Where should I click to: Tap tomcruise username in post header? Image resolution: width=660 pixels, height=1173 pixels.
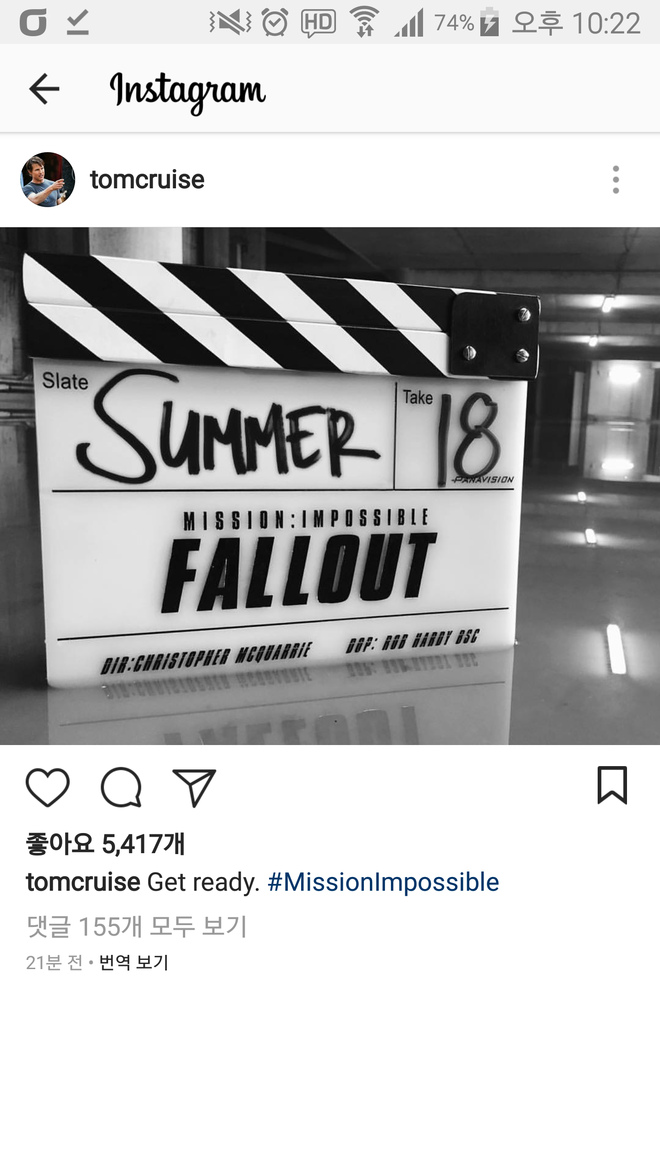pyautogui.click(x=147, y=180)
